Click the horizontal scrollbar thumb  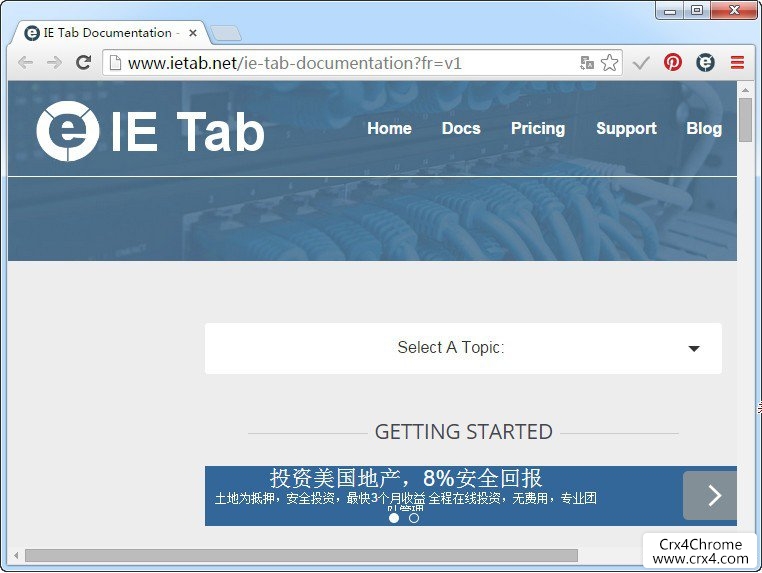coord(301,556)
